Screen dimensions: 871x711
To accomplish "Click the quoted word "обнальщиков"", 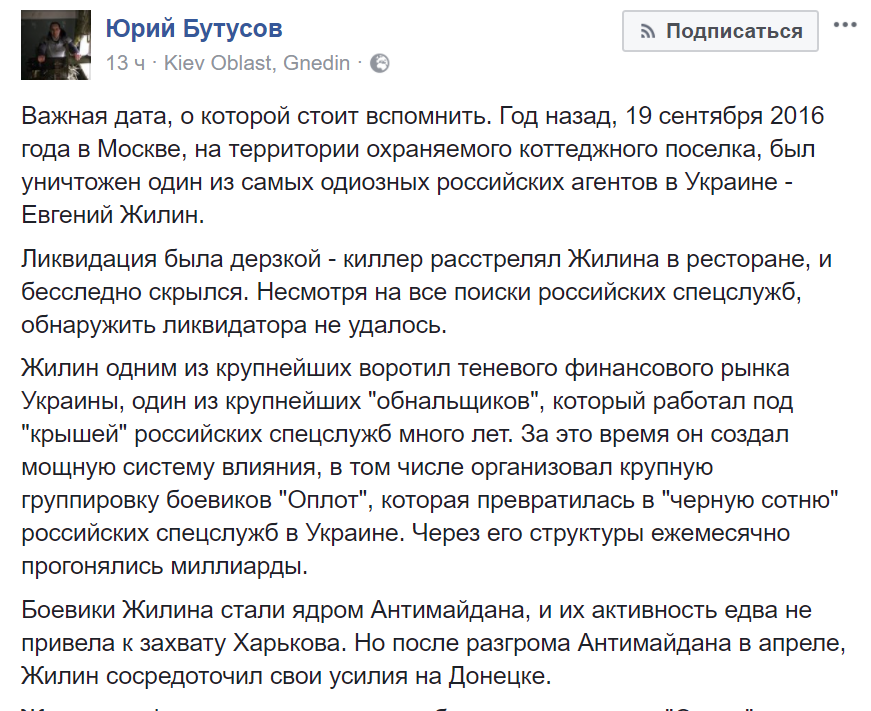I will 456,401.
